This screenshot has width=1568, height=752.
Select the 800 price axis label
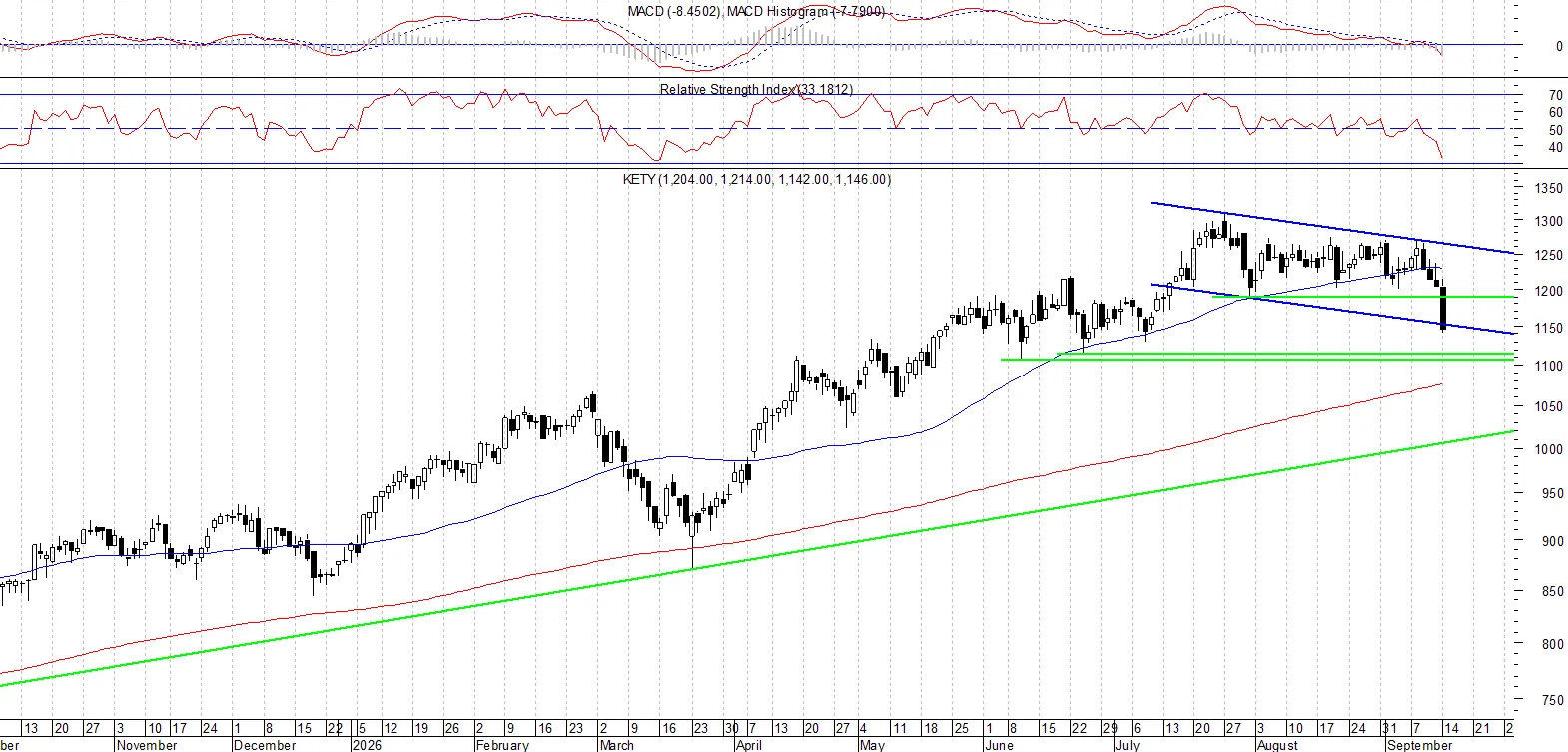pos(1553,644)
